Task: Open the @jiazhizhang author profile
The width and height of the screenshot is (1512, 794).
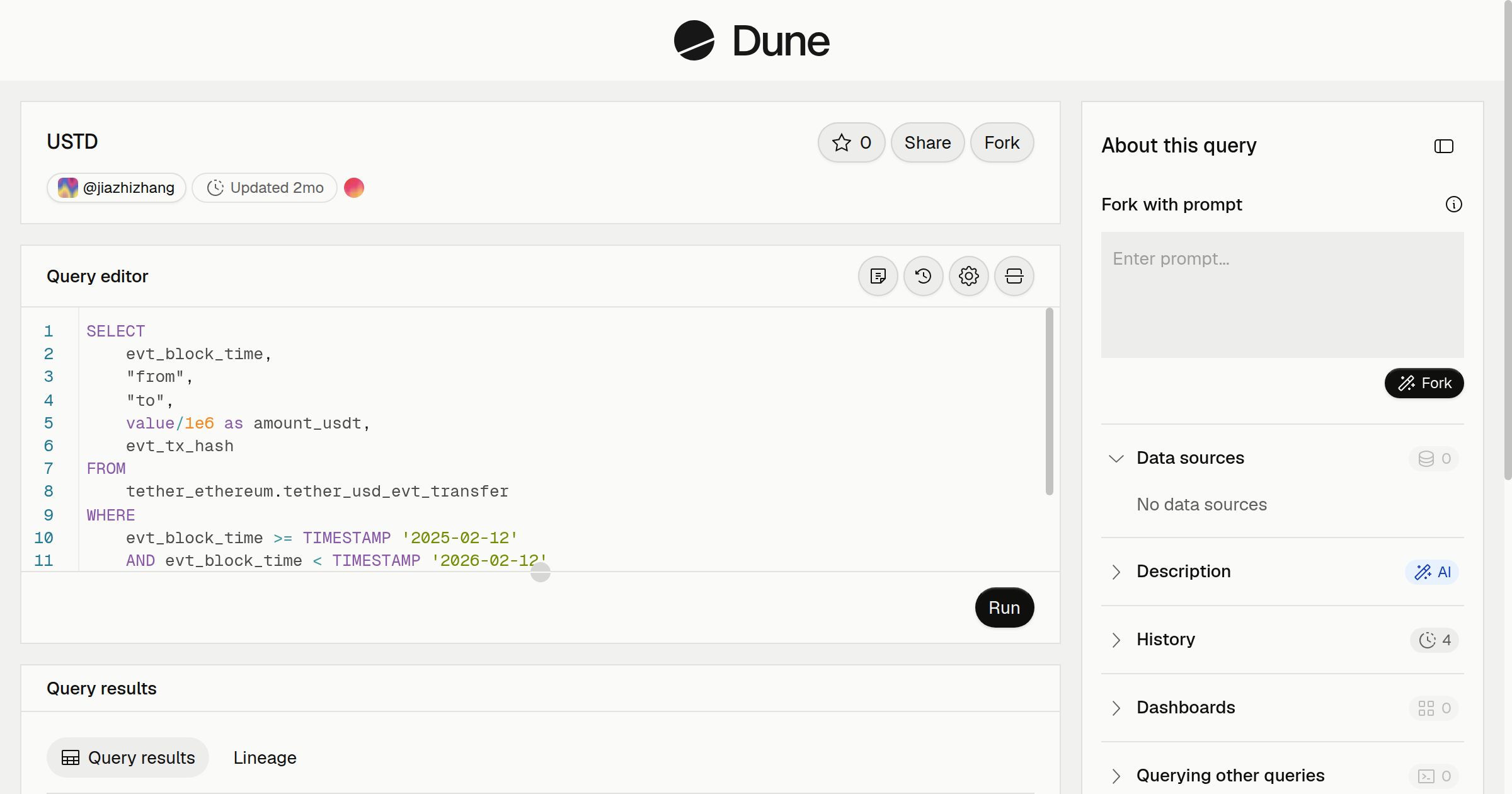Action: (x=117, y=188)
